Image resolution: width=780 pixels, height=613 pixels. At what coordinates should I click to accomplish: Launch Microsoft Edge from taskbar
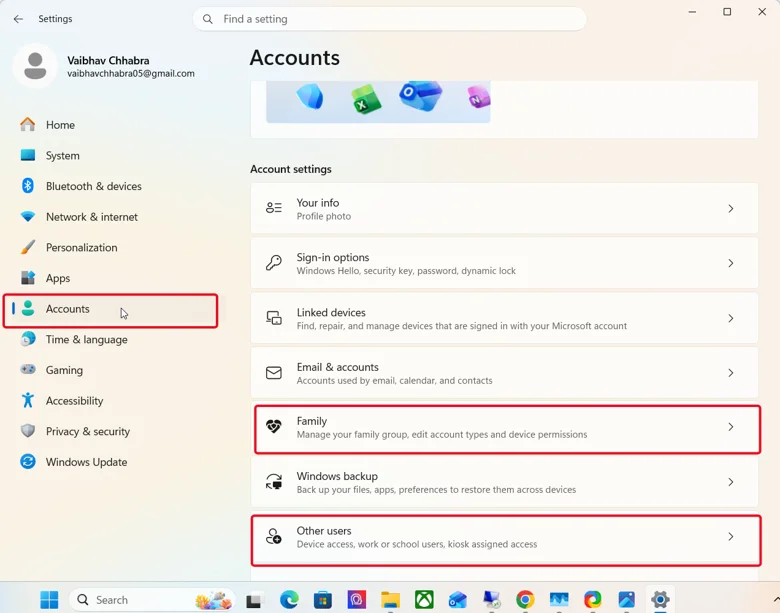(x=289, y=600)
